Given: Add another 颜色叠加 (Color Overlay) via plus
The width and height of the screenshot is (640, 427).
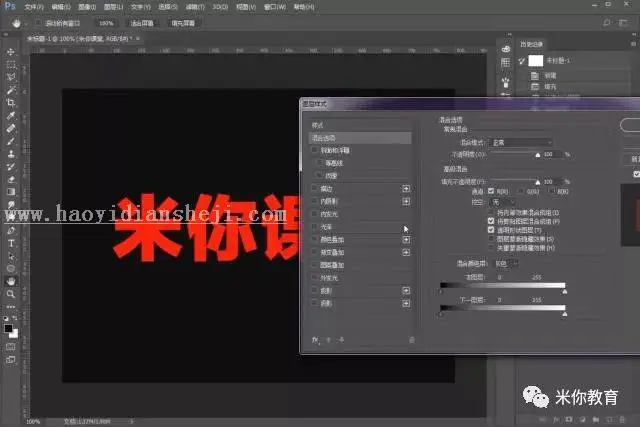Looking at the screenshot, I should (x=406, y=240).
